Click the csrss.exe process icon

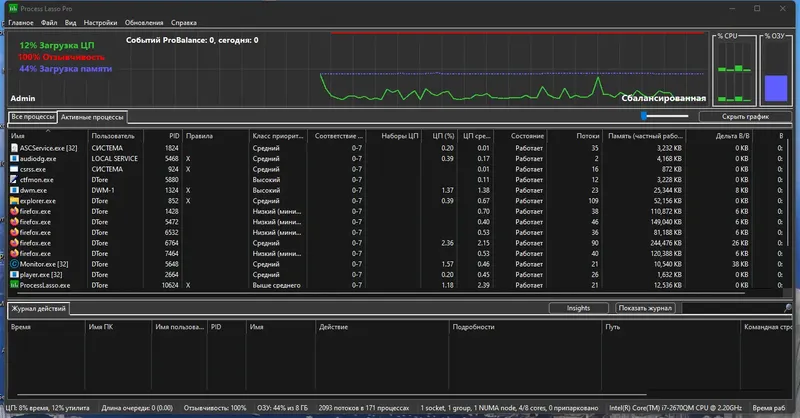pyautogui.click(x=14, y=169)
